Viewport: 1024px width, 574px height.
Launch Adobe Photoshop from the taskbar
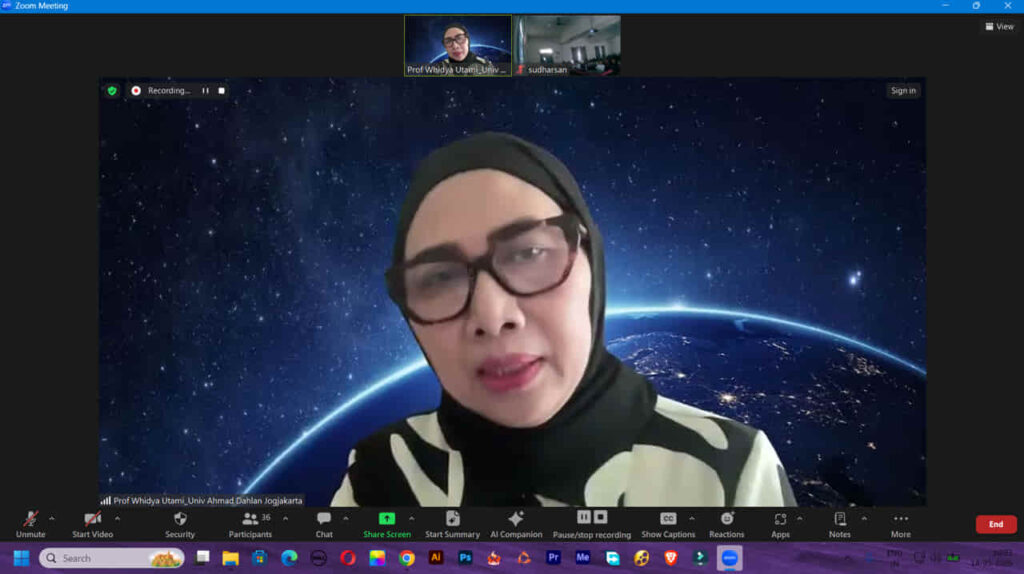pyautogui.click(x=465, y=558)
